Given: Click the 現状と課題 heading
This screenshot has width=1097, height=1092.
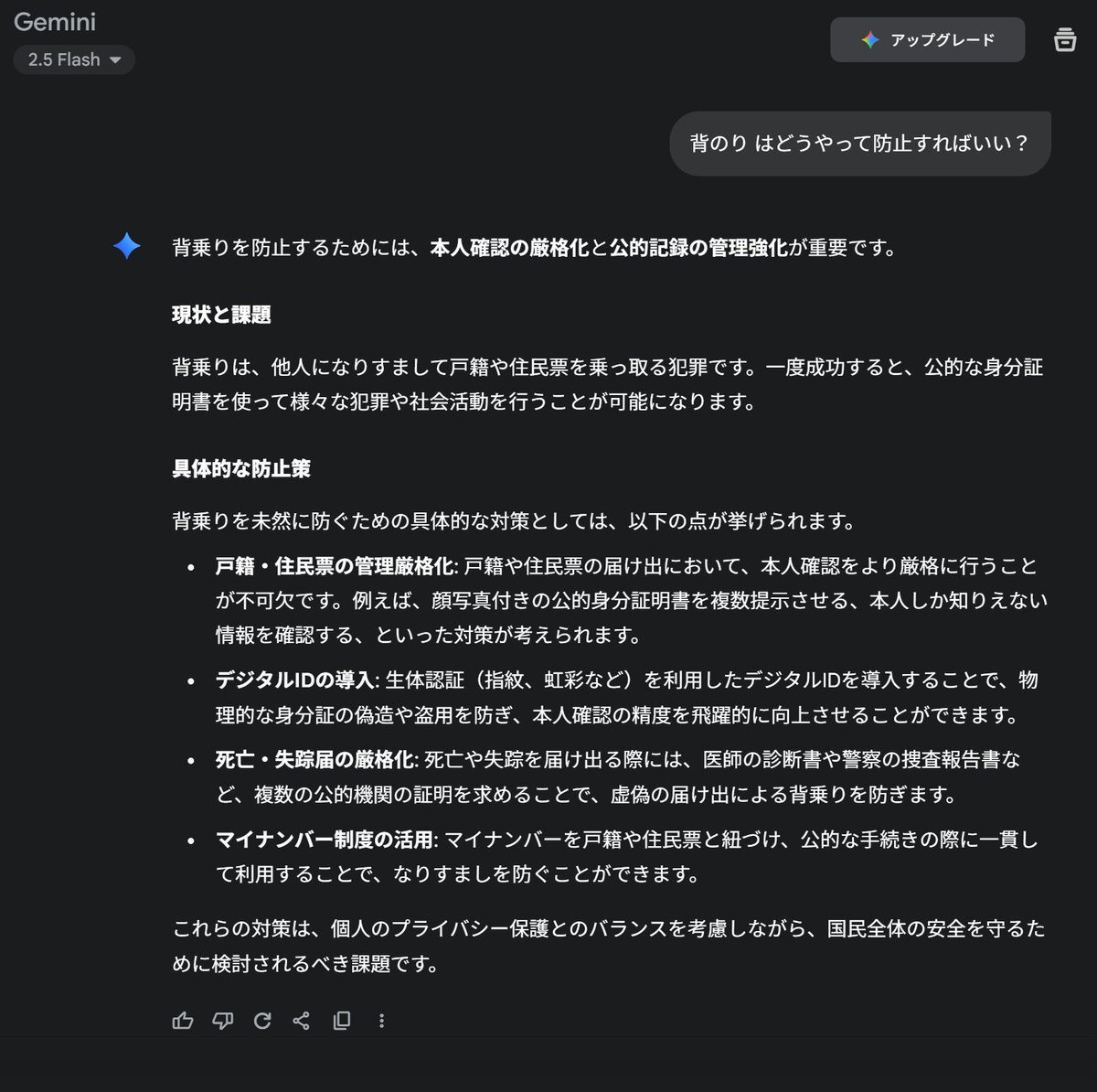Looking at the screenshot, I should [x=221, y=315].
